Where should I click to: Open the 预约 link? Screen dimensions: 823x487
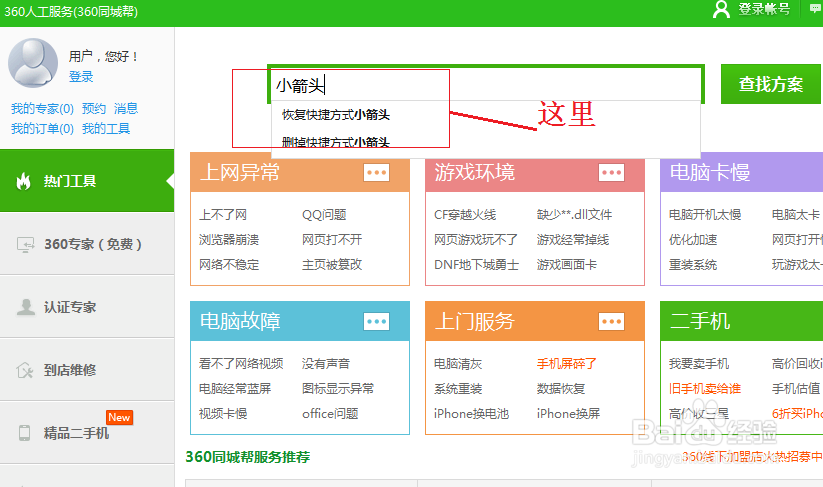94,109
